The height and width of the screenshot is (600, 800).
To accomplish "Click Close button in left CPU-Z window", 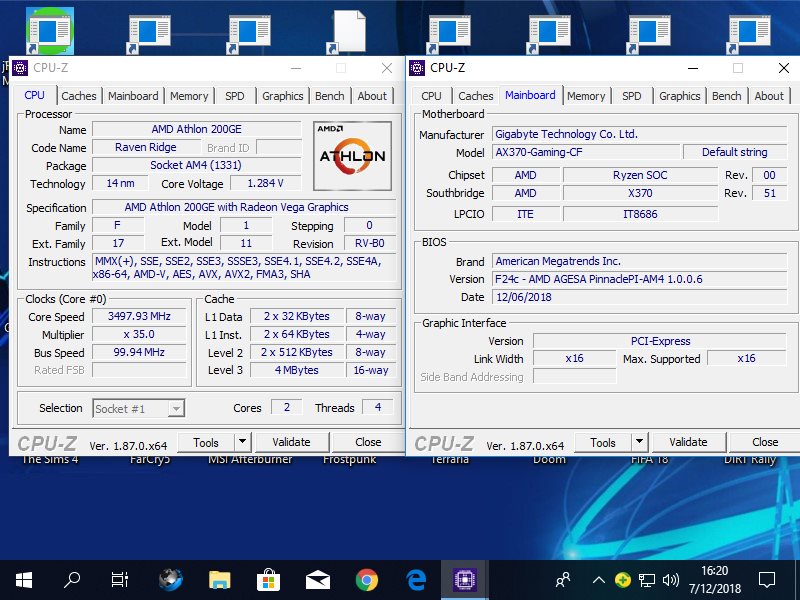I will tap(368, 442).
